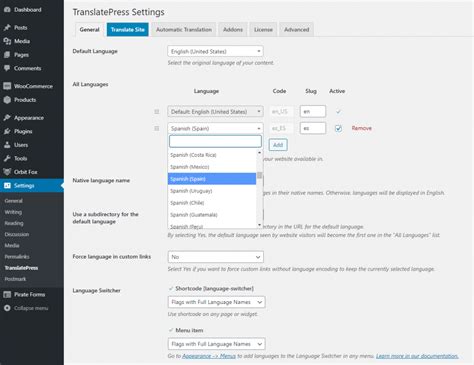
Task: Click the WooCommerce icon
Action: [7, 86]
